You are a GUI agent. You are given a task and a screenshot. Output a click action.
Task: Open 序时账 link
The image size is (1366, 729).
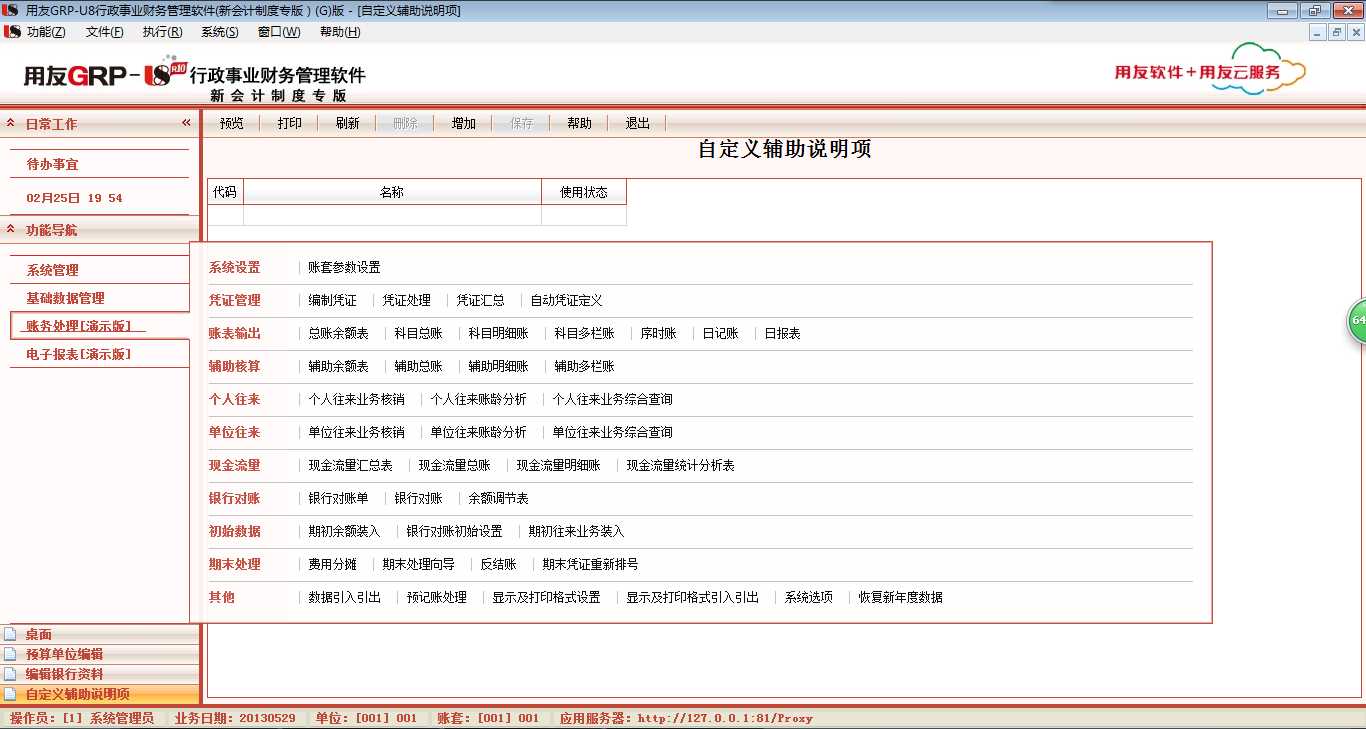pyautogui.click(x=658, y=334)
